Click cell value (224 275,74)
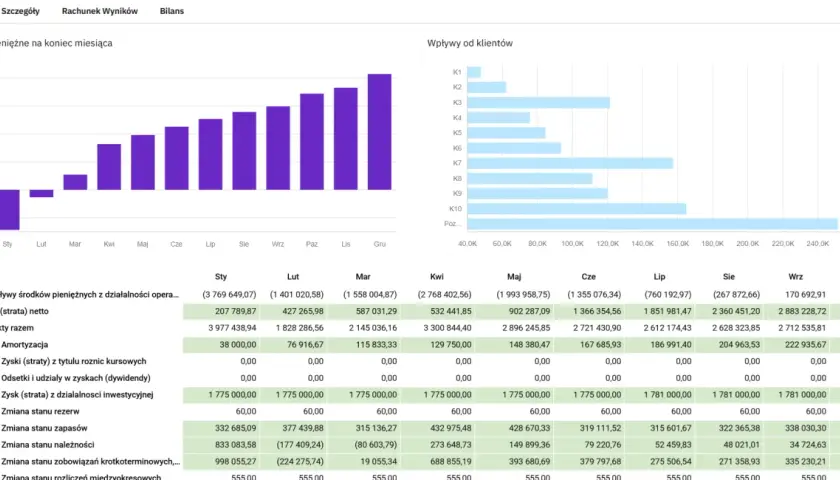840x480 pixels. point(300,461)
